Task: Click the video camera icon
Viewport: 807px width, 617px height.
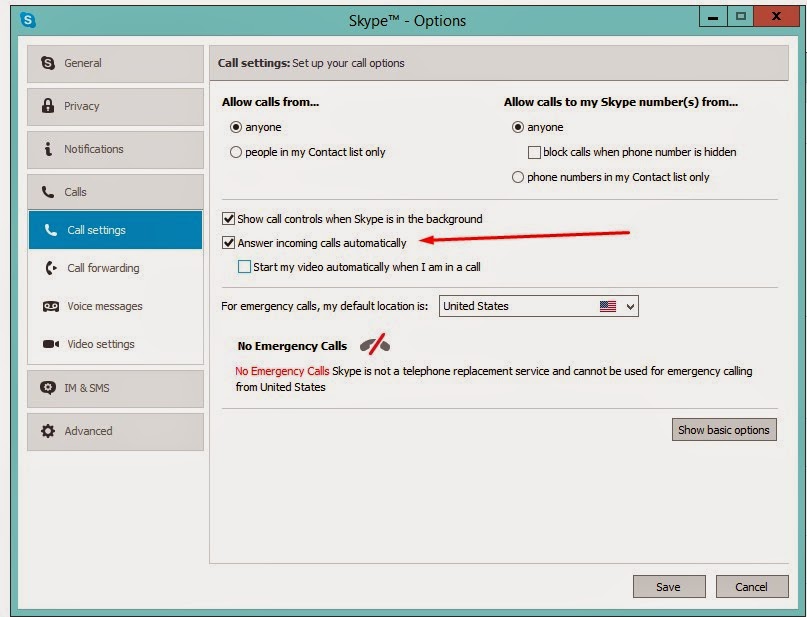Action: pyautogui.click(x=50, y=344)
